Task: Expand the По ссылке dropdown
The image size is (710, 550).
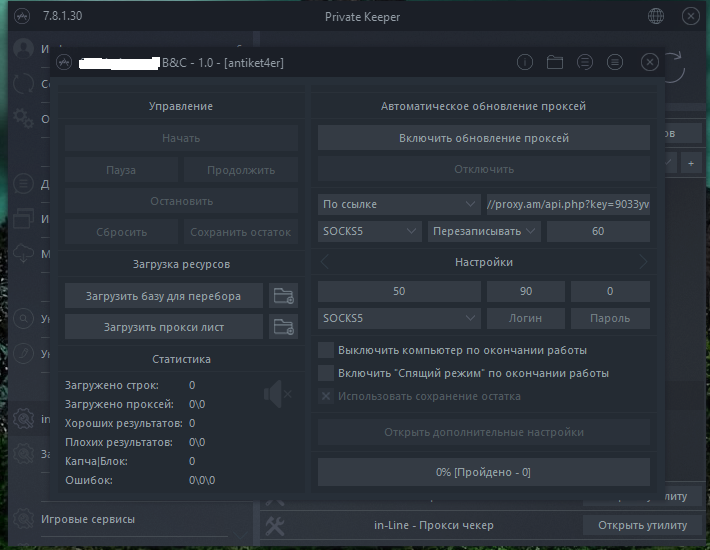Action: coord(399,204)
